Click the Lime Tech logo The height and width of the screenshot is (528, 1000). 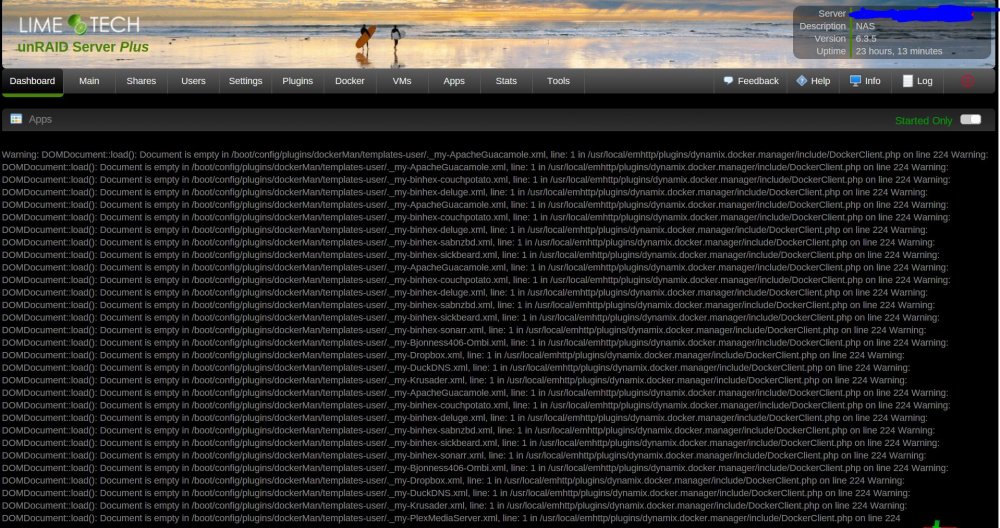click(x=78, y=25)
